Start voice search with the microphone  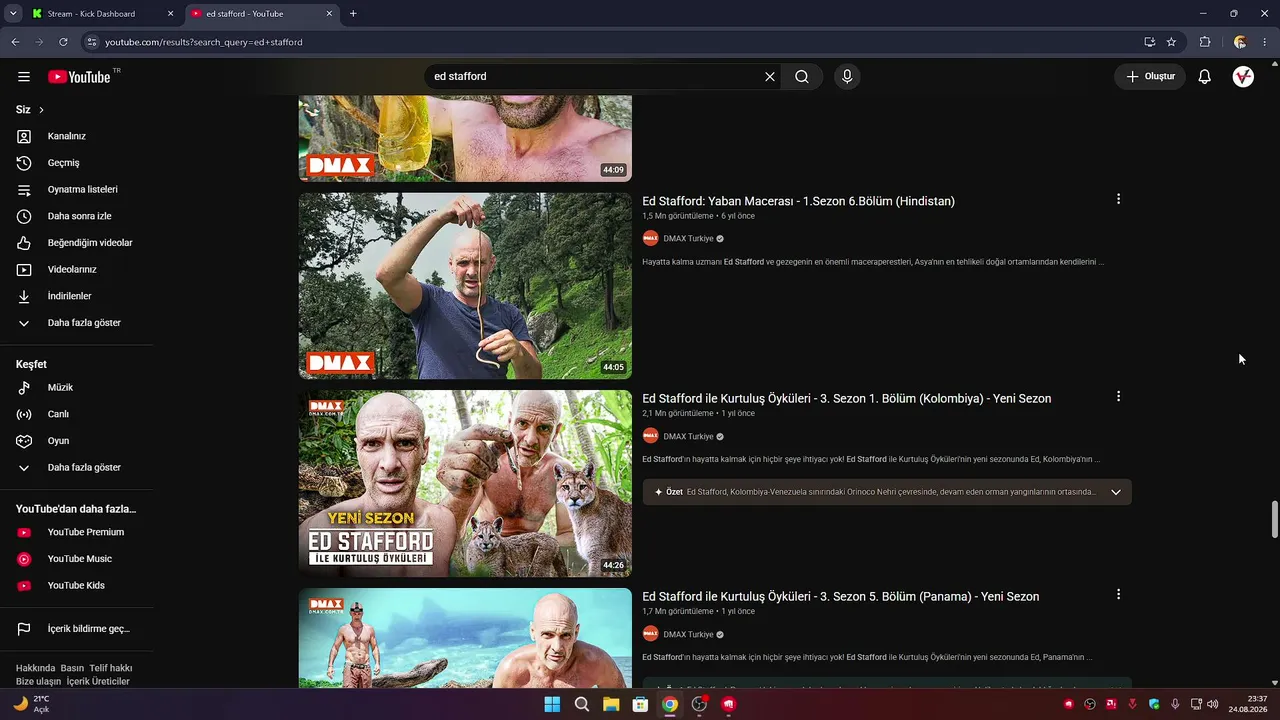click(x=847, y=77)
